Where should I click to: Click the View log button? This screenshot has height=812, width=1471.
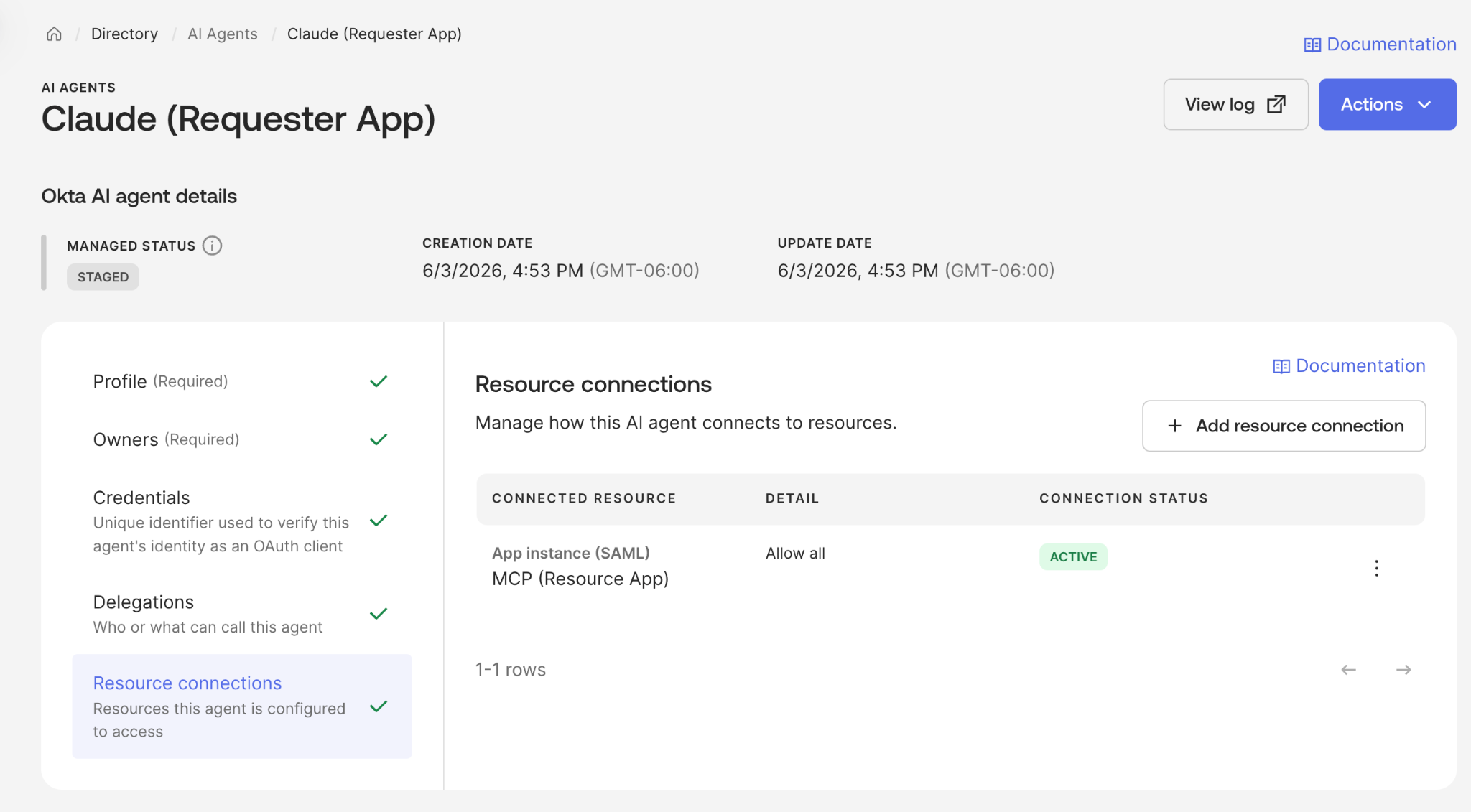click(1235, 104)
